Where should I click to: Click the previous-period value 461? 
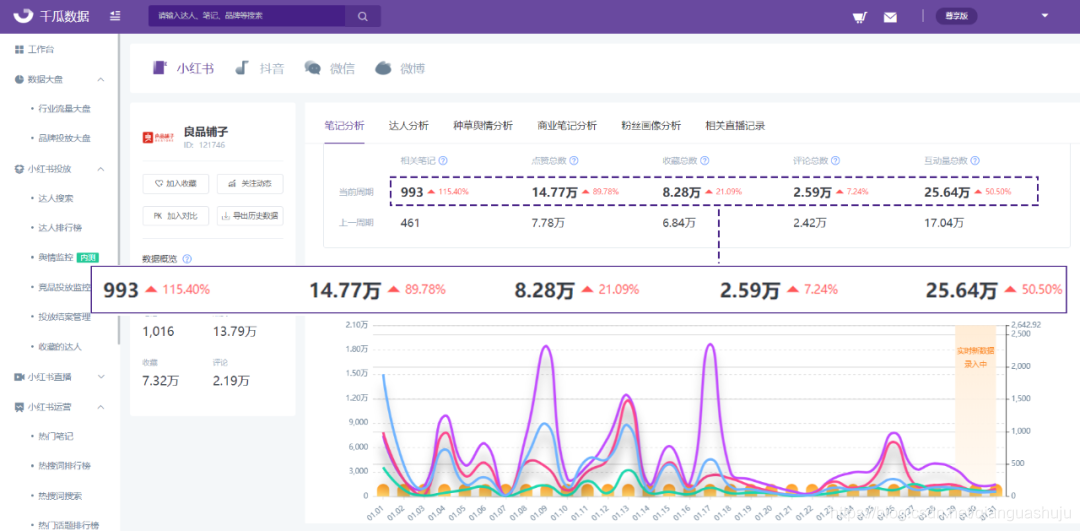411,222
